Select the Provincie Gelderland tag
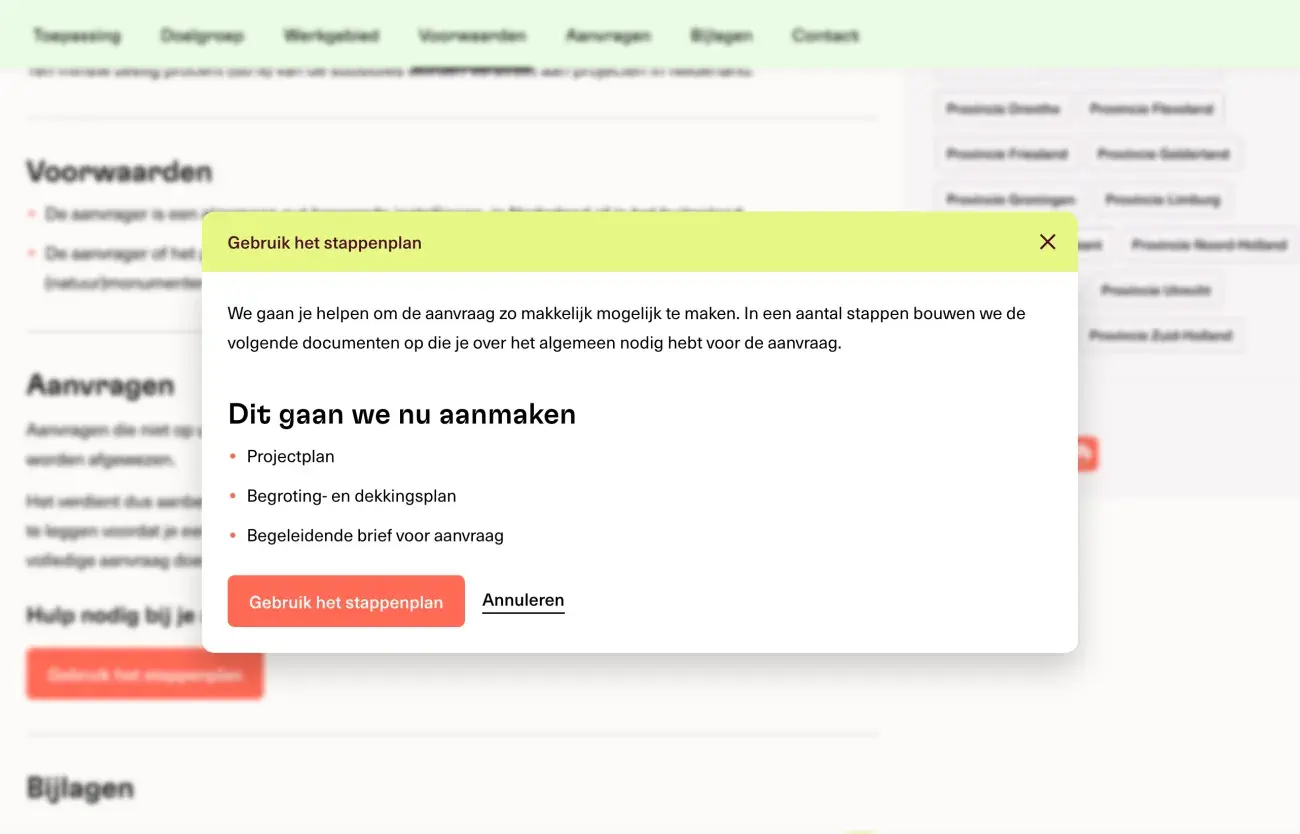This screenshot has height=834, width=1300. pos(1162,154)
